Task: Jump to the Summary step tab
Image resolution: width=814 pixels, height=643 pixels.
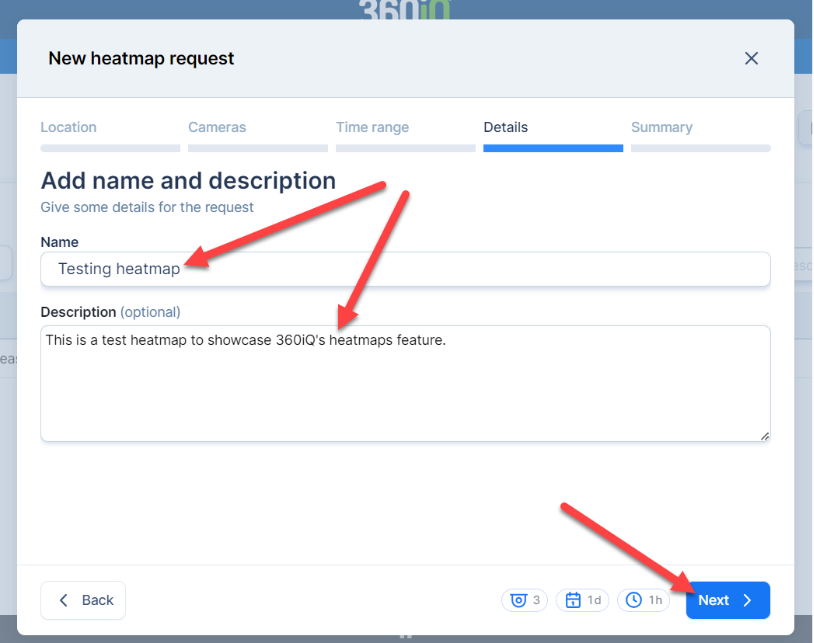Action: pos(661,127)
